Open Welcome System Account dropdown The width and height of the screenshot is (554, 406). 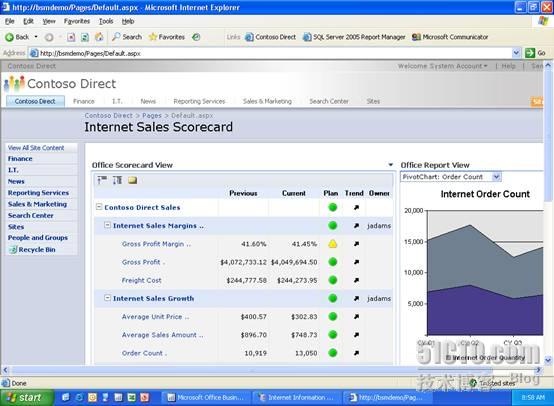[442, 66]
